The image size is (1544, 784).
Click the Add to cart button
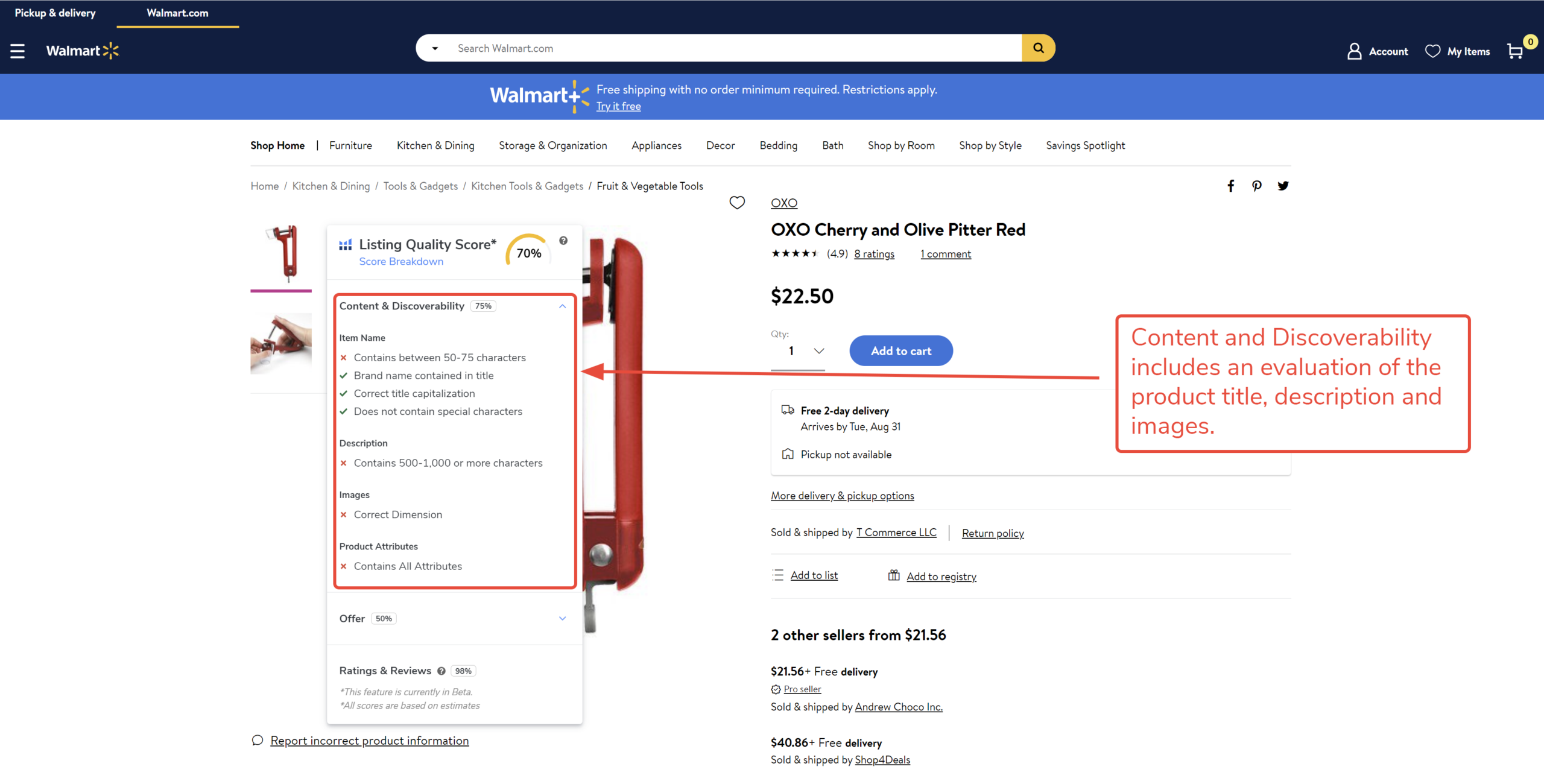(x=900, y=350)
